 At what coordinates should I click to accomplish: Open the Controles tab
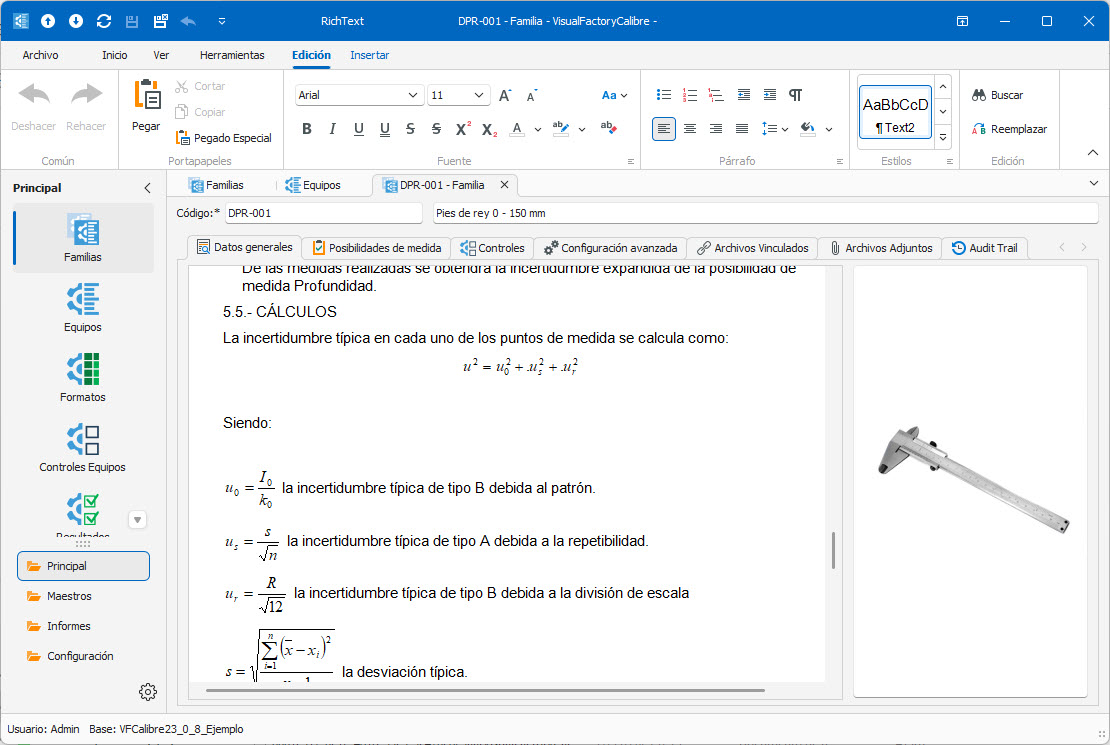(x=492, y=248)
